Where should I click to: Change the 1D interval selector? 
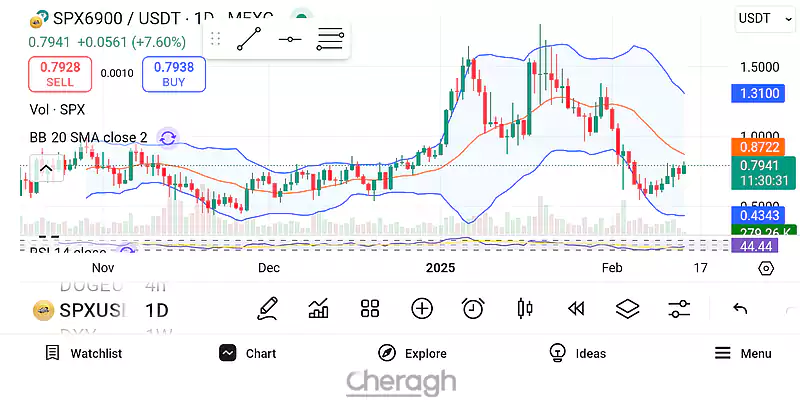click(x=157, y=310)
